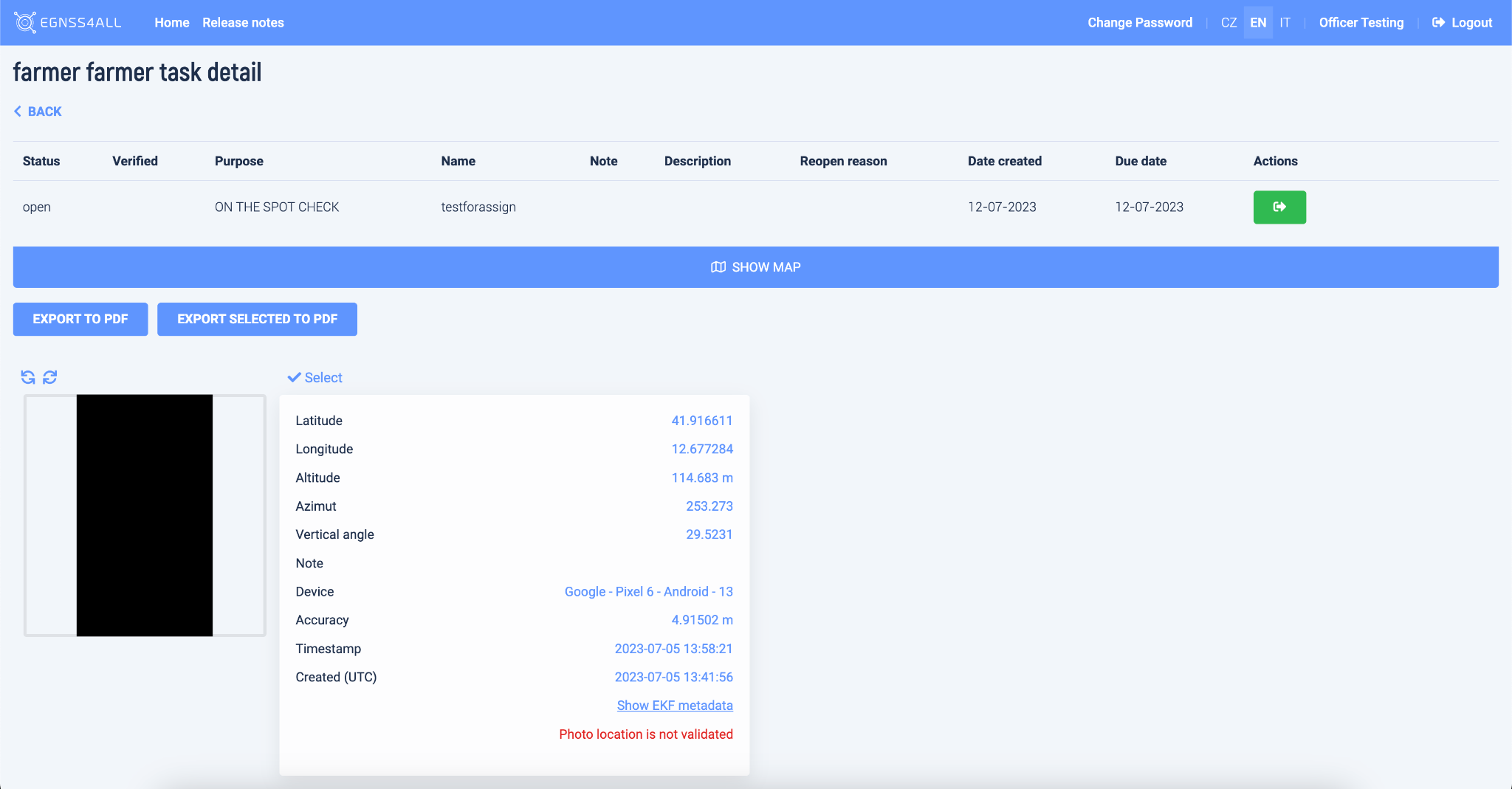Switch language to CZ

1228,23
